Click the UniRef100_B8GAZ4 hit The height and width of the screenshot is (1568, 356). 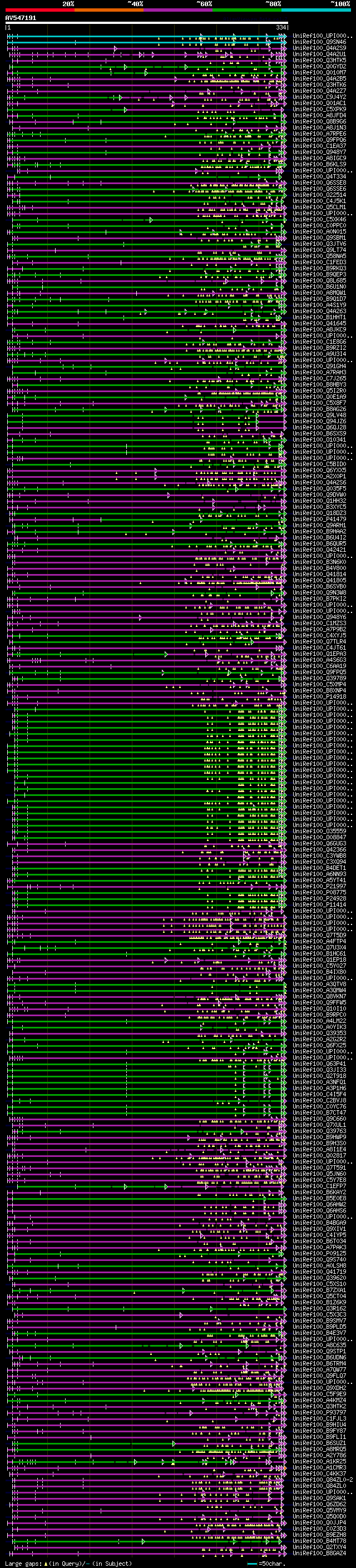[319, 1553]
